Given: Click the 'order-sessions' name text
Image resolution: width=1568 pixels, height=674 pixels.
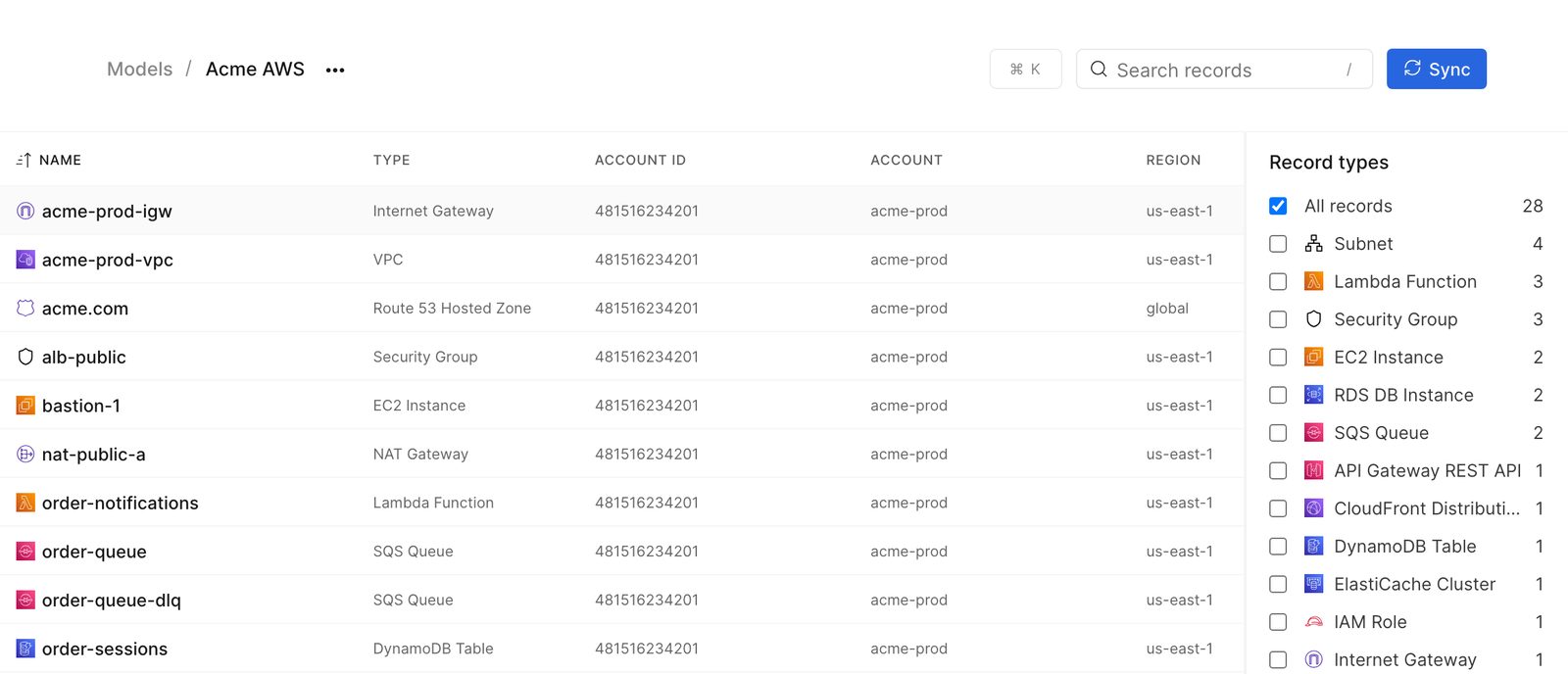Looking at the screenshot, I should [x=105, y=649].
